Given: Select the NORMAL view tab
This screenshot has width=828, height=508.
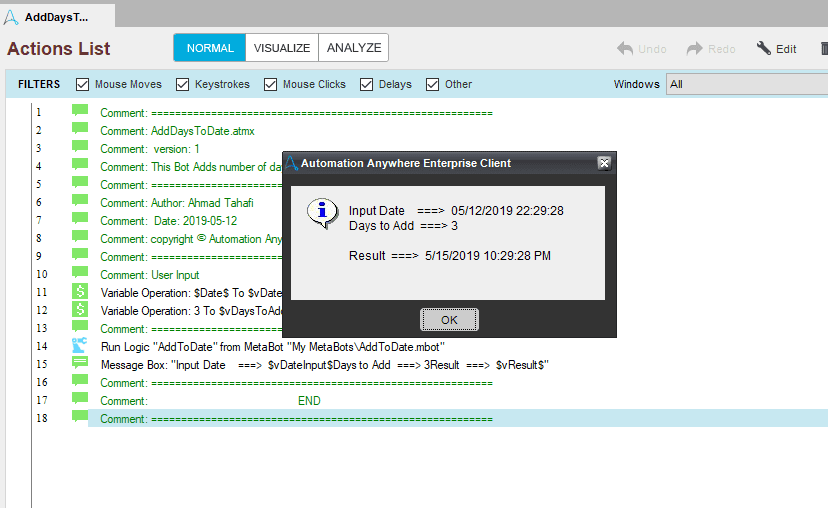Looking at the screenshot, I should 210,48.
